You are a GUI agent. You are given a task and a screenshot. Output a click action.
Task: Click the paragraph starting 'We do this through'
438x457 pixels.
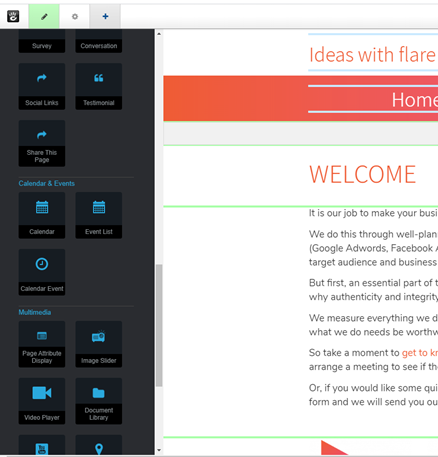[x=373, y=248]
